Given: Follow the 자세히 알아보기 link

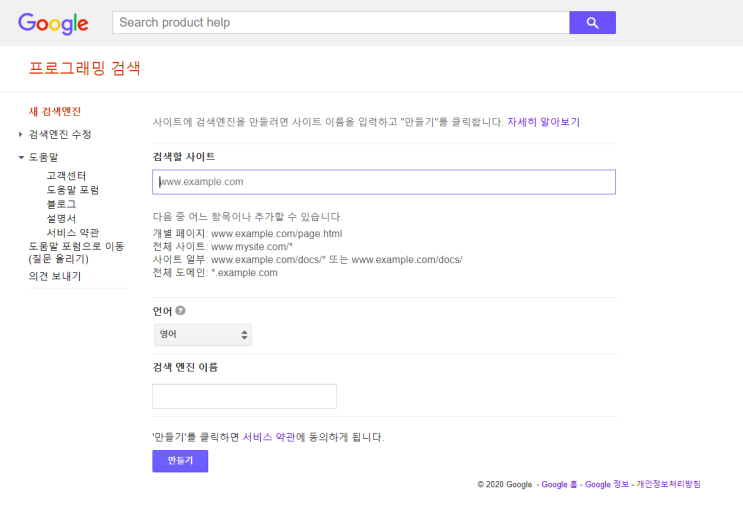Looking at the screenshot, I should pyautogui.click(x=544, y=122).
